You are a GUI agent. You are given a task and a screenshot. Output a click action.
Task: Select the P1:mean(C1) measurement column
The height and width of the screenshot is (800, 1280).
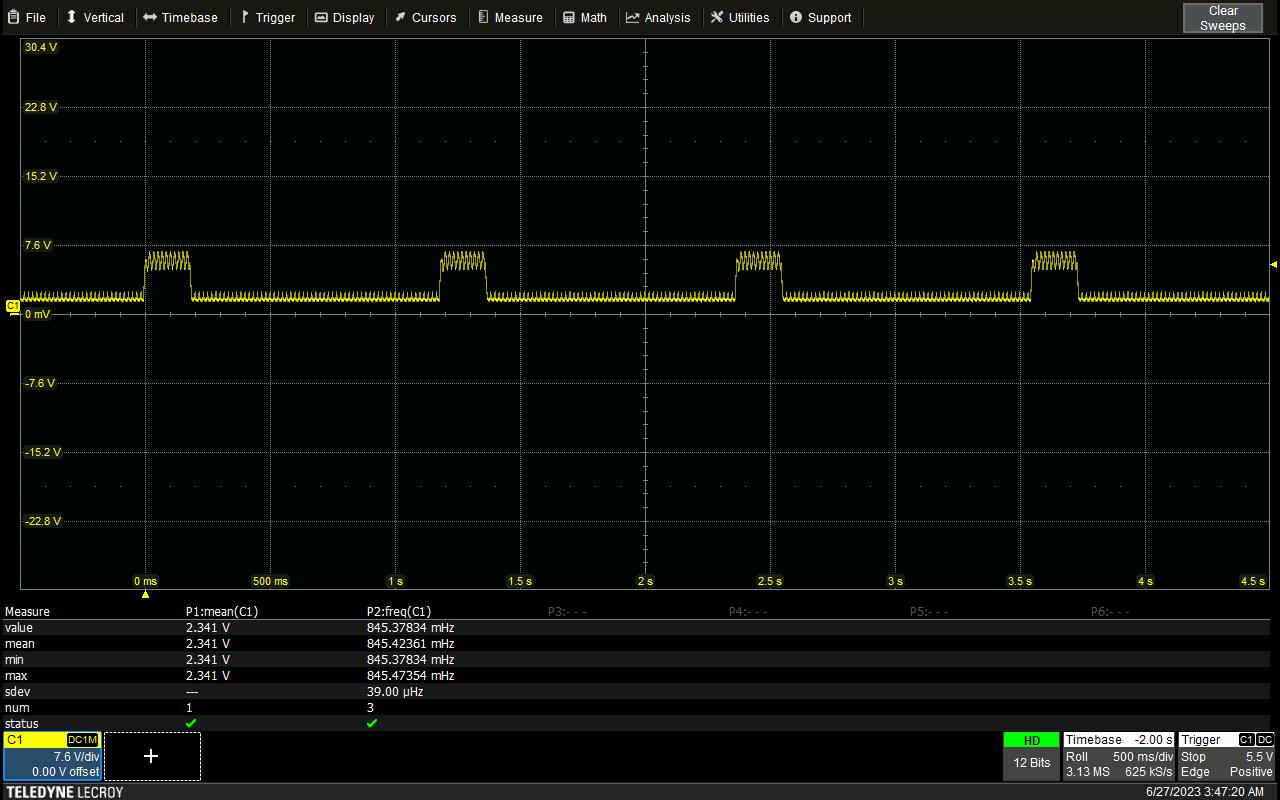(222, 611)
